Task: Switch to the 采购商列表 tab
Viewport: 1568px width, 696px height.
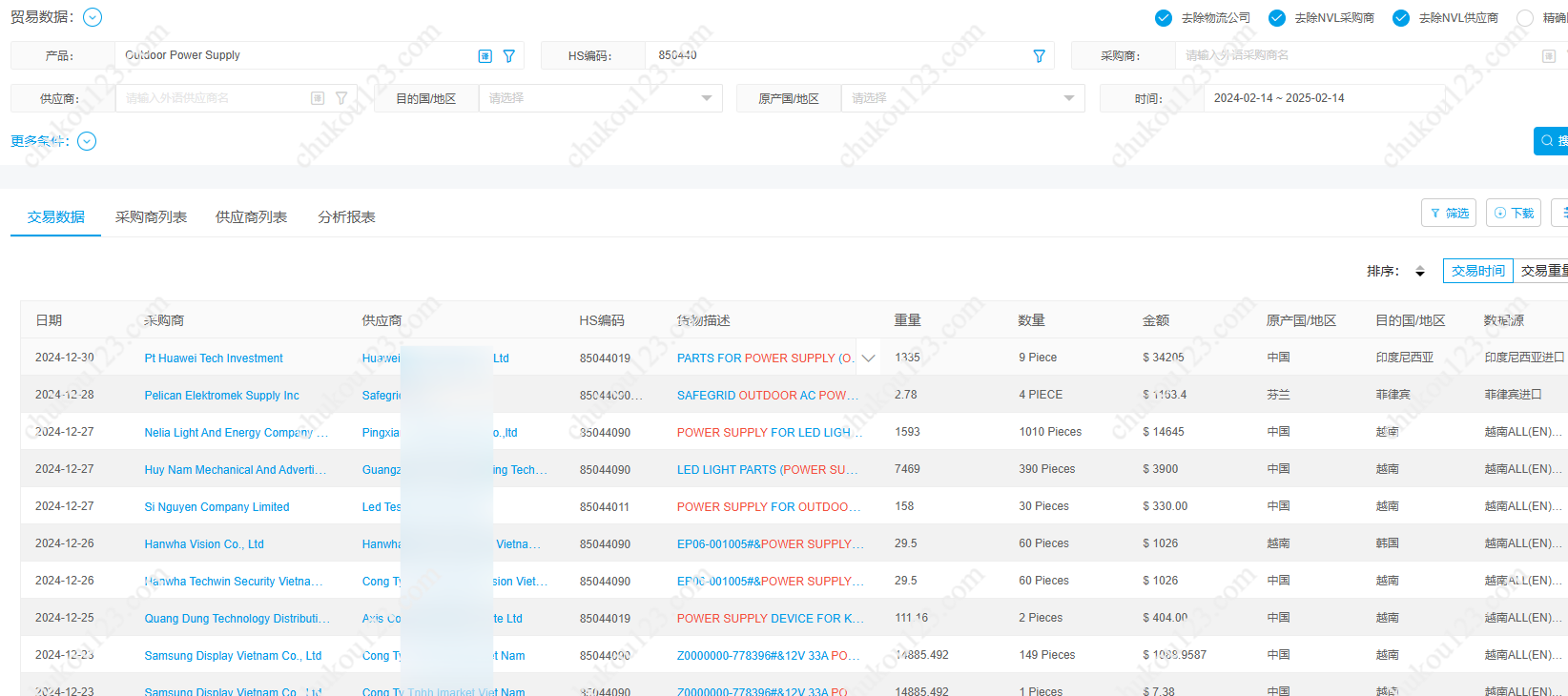Action: [x=151, y=217]
